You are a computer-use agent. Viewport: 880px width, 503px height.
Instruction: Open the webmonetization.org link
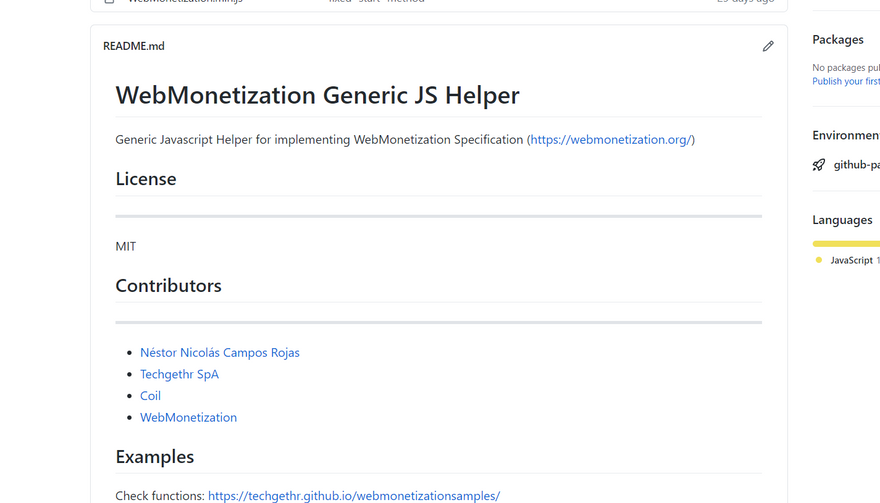tap(610, 140)
